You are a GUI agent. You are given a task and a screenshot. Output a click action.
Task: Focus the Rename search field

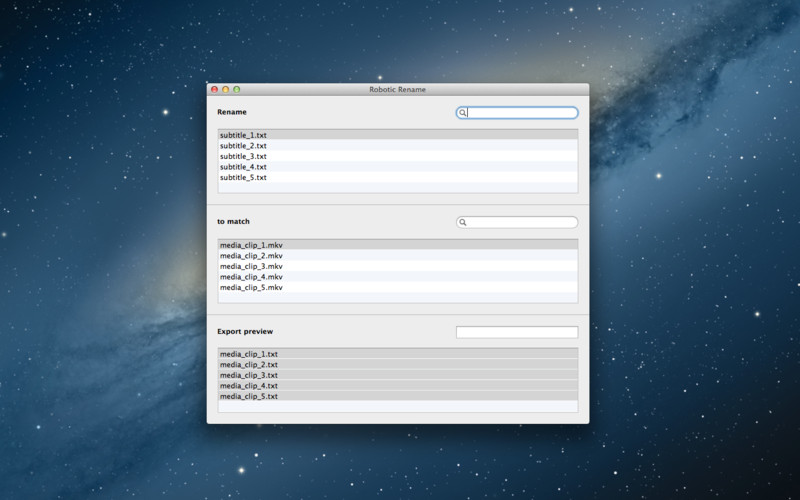coord(522,113)
